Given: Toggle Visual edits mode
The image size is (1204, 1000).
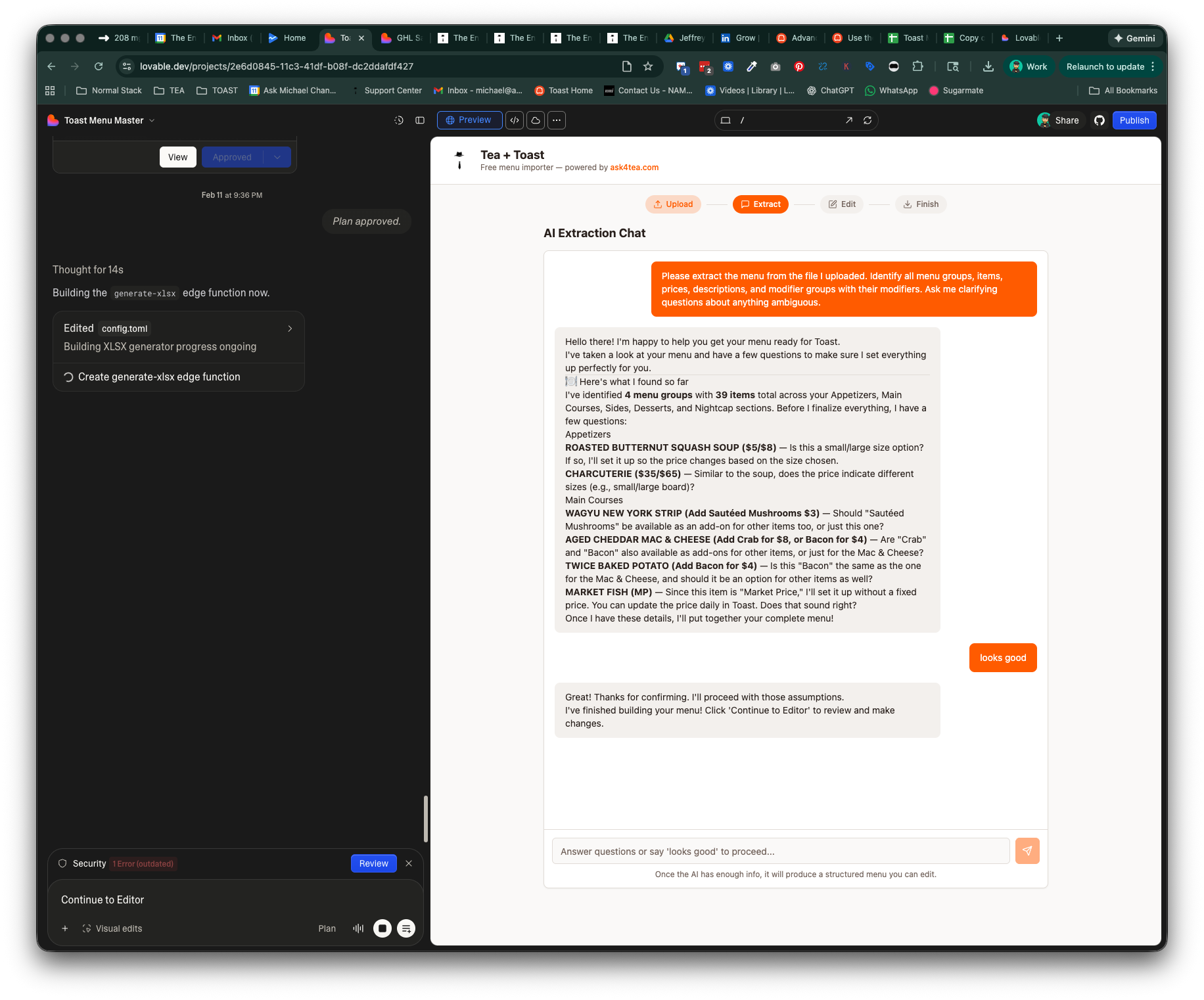Looking at the screenshot, I should pyautogui.click(x=112, y=928).
